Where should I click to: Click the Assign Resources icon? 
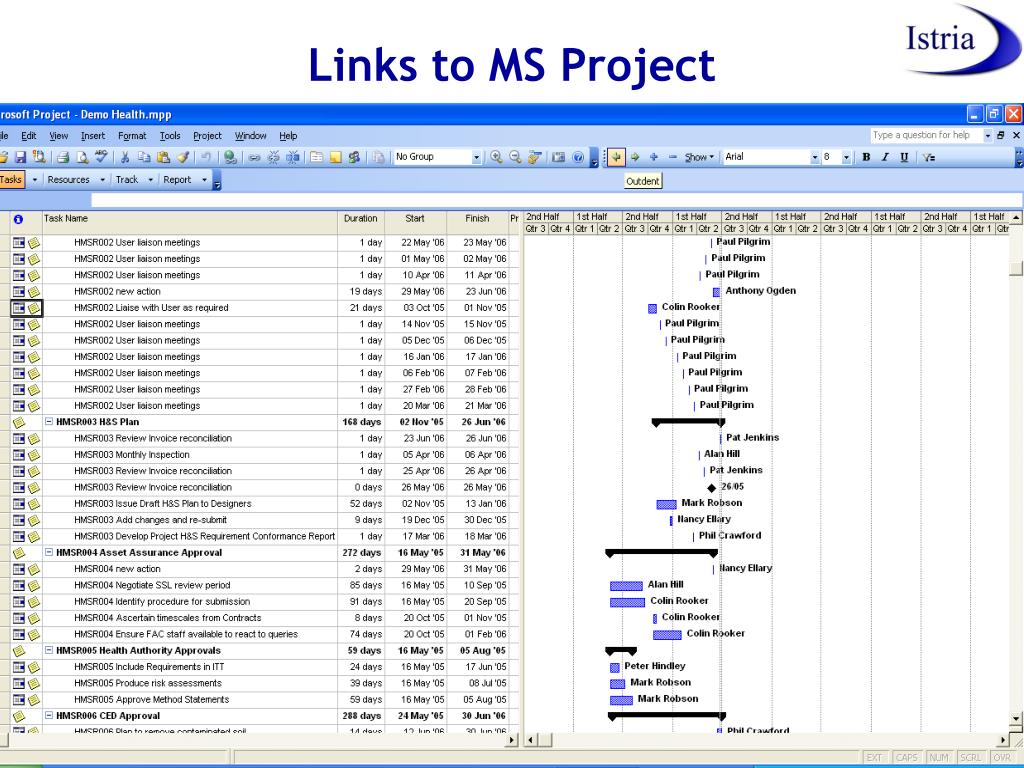[354, 157]
